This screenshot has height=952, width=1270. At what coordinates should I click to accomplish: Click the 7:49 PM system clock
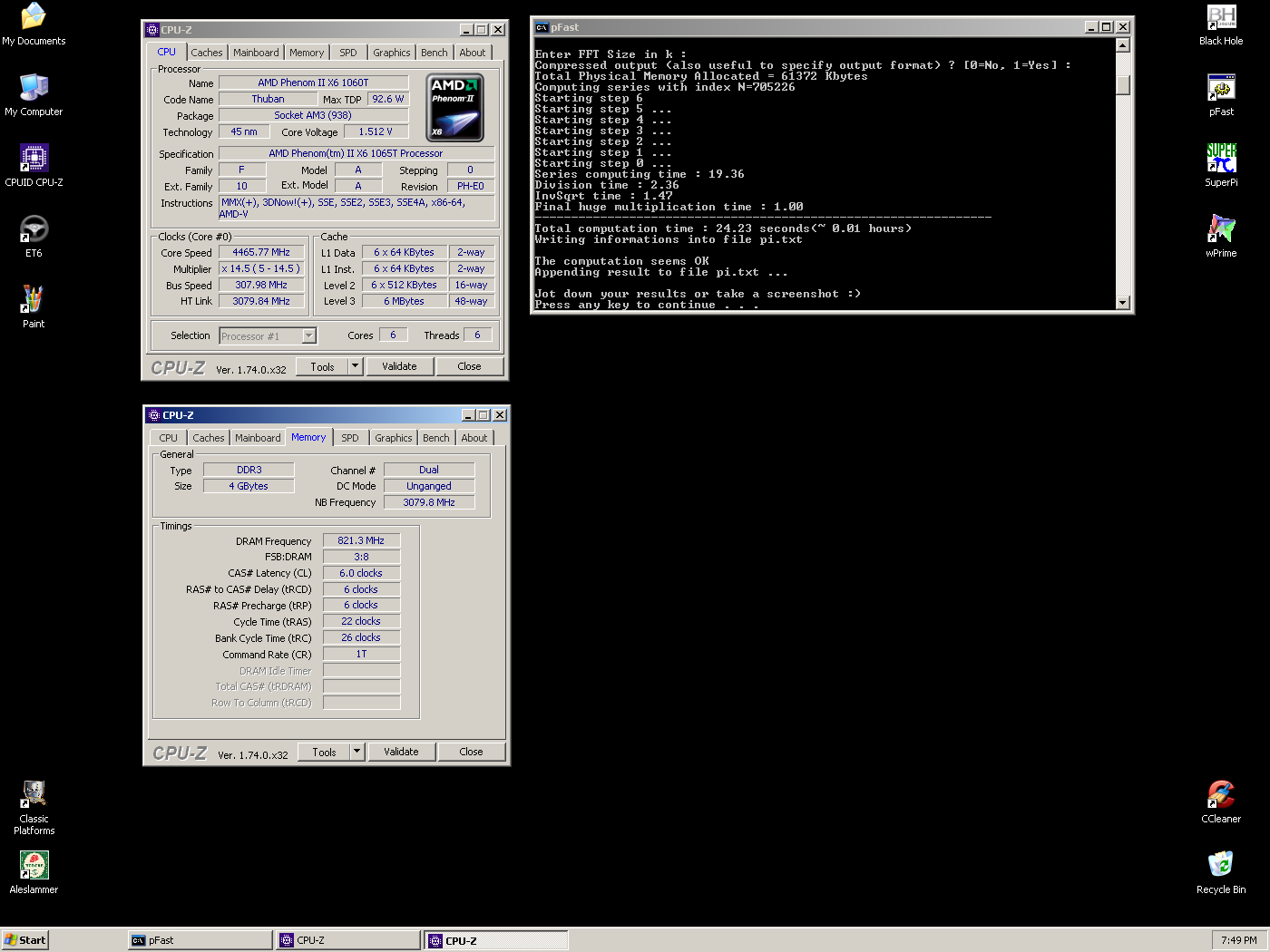click(x=1239, y=940)
